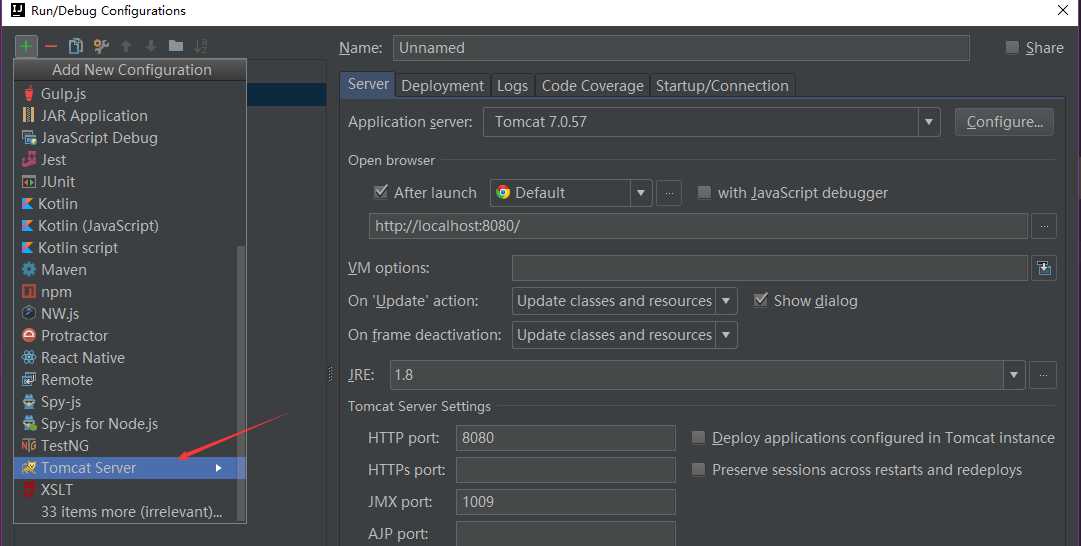Choose JavaScript Debug from the list

[130, 138]
